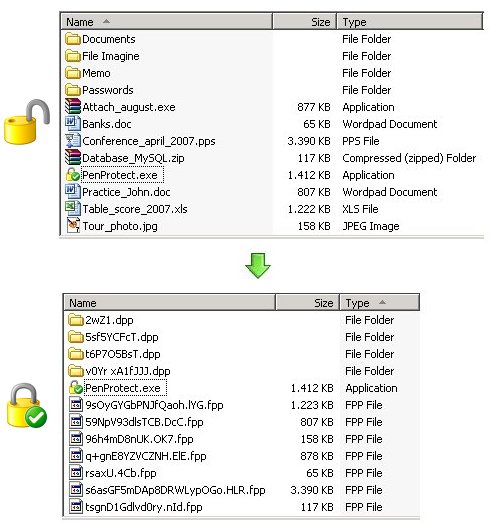Select the Practice_John.doc file name
Screen dimensions: 491x524
126,192
